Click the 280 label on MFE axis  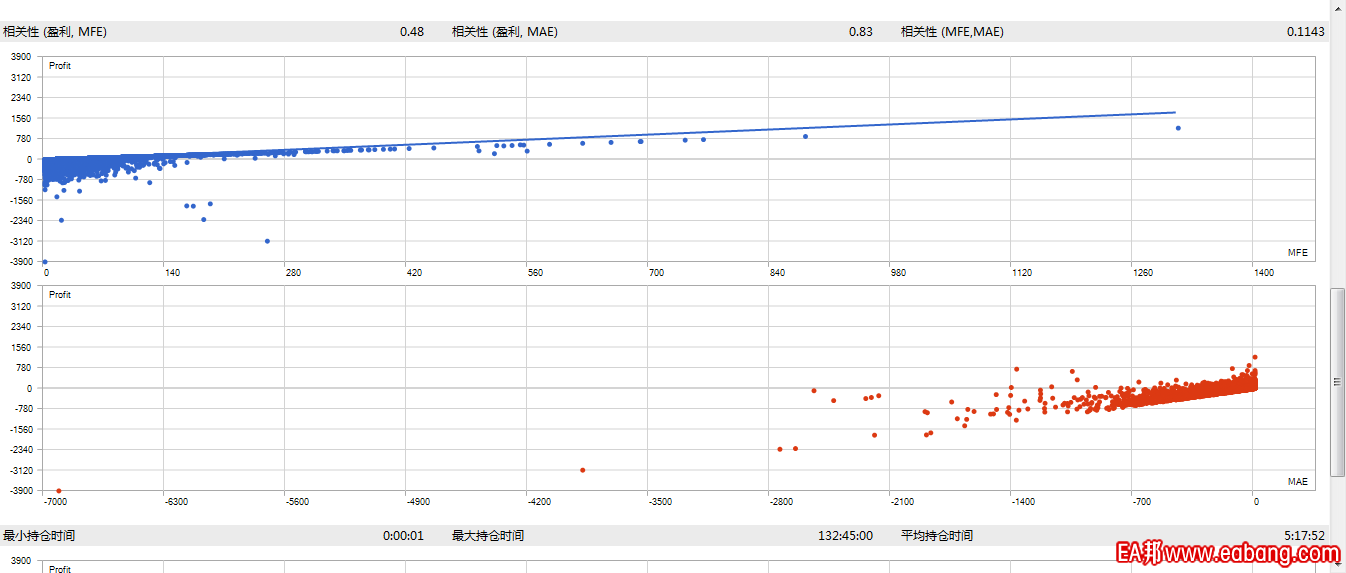[x=293, y=273]
